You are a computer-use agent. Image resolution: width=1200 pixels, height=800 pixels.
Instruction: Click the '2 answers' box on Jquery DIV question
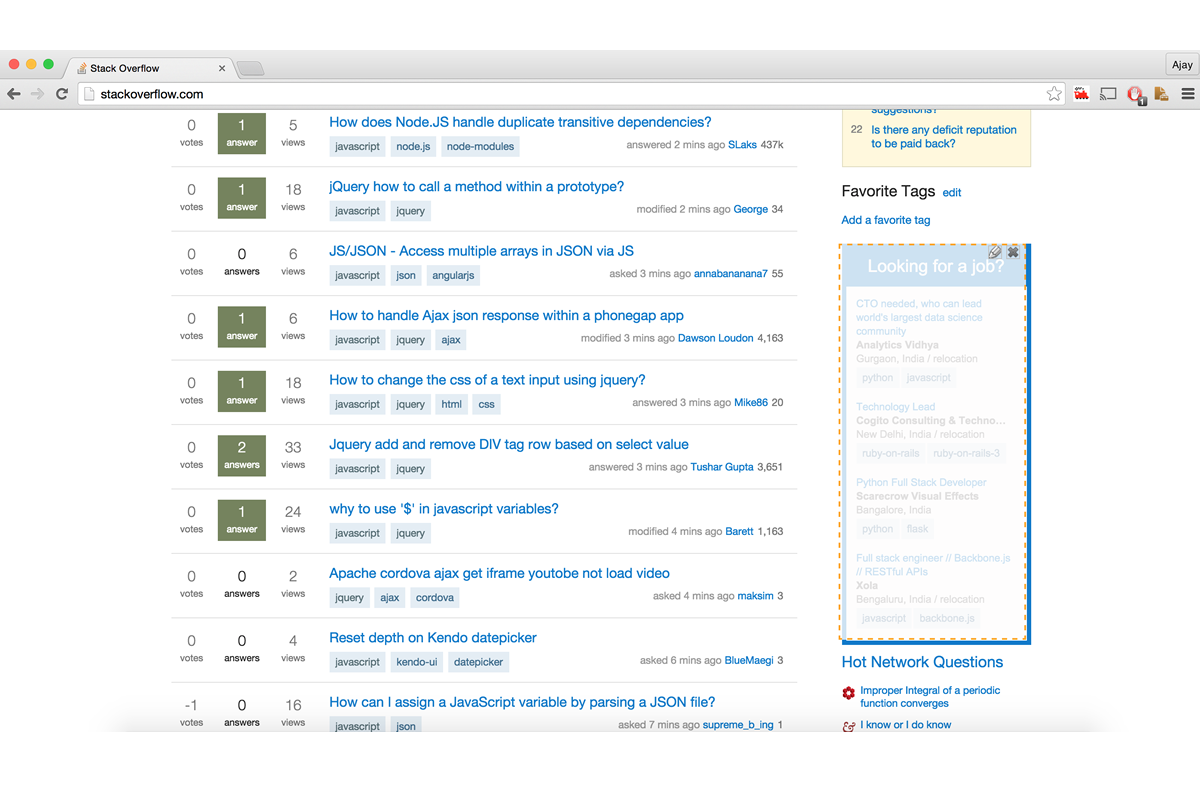242,455
